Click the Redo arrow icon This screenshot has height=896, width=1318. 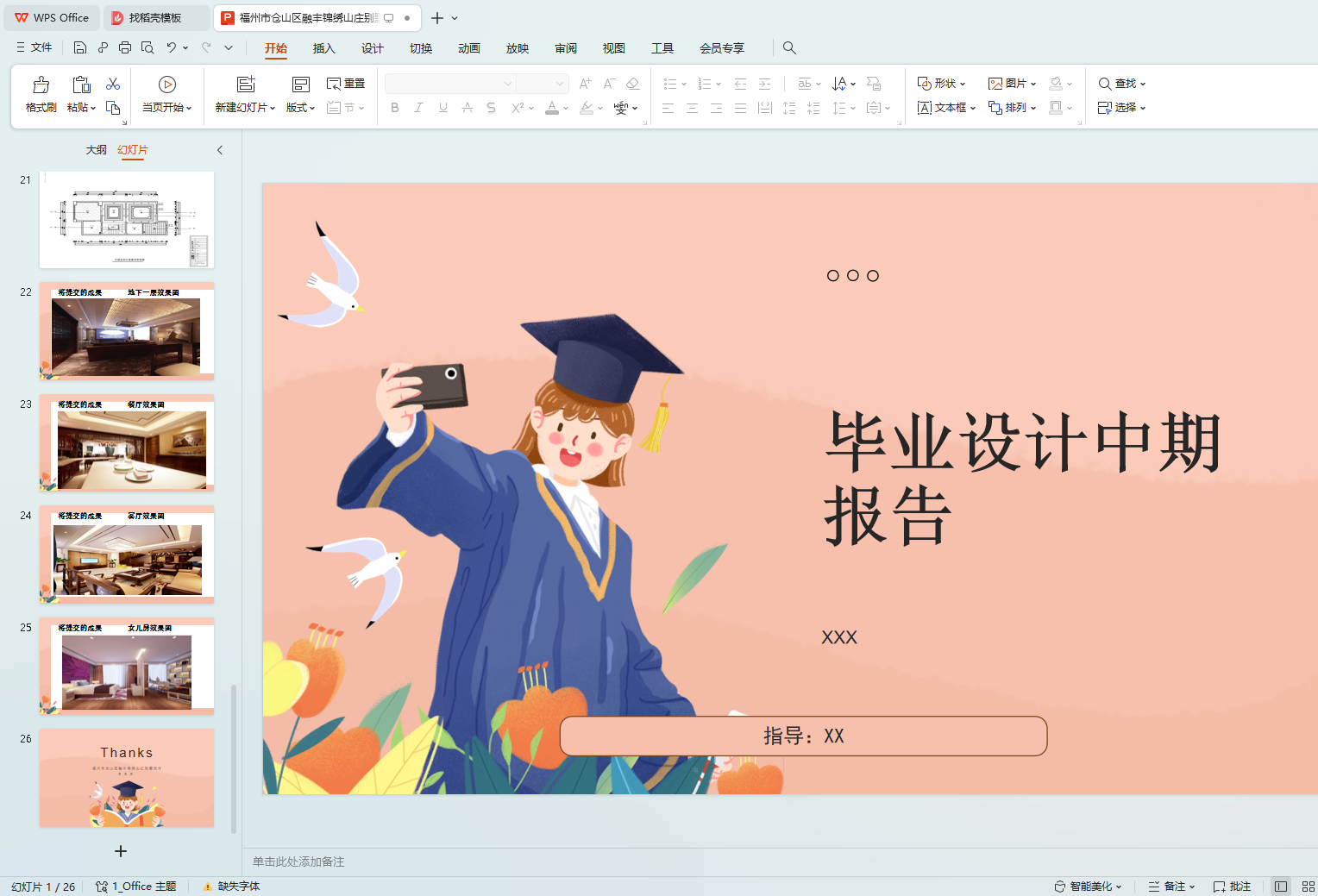point(206,47)
